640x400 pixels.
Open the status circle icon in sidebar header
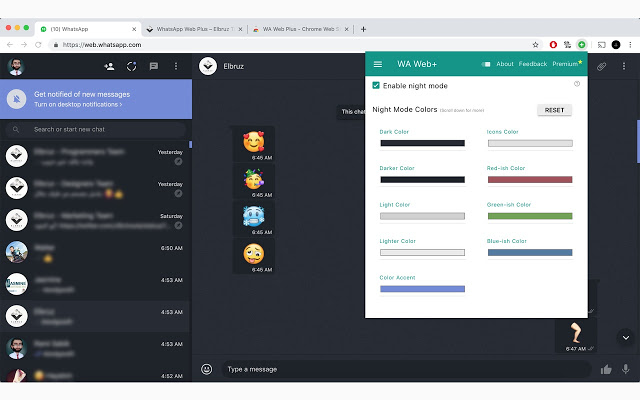(130, 66)
